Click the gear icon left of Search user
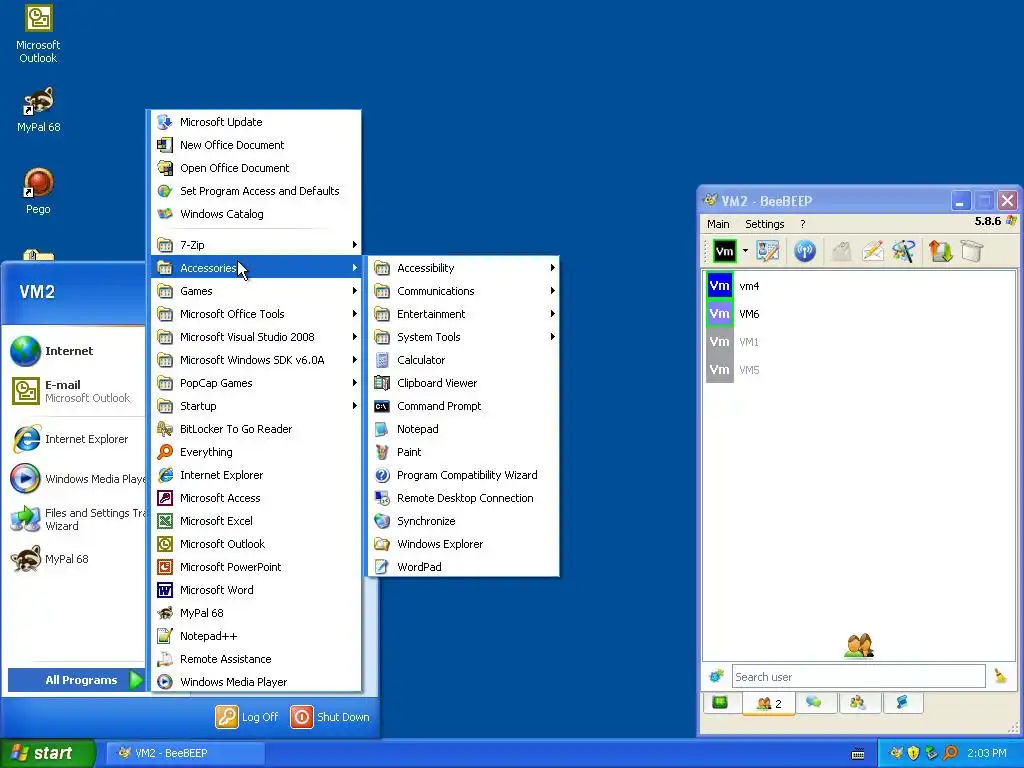1024x768 pixels. tap(716, 676)
